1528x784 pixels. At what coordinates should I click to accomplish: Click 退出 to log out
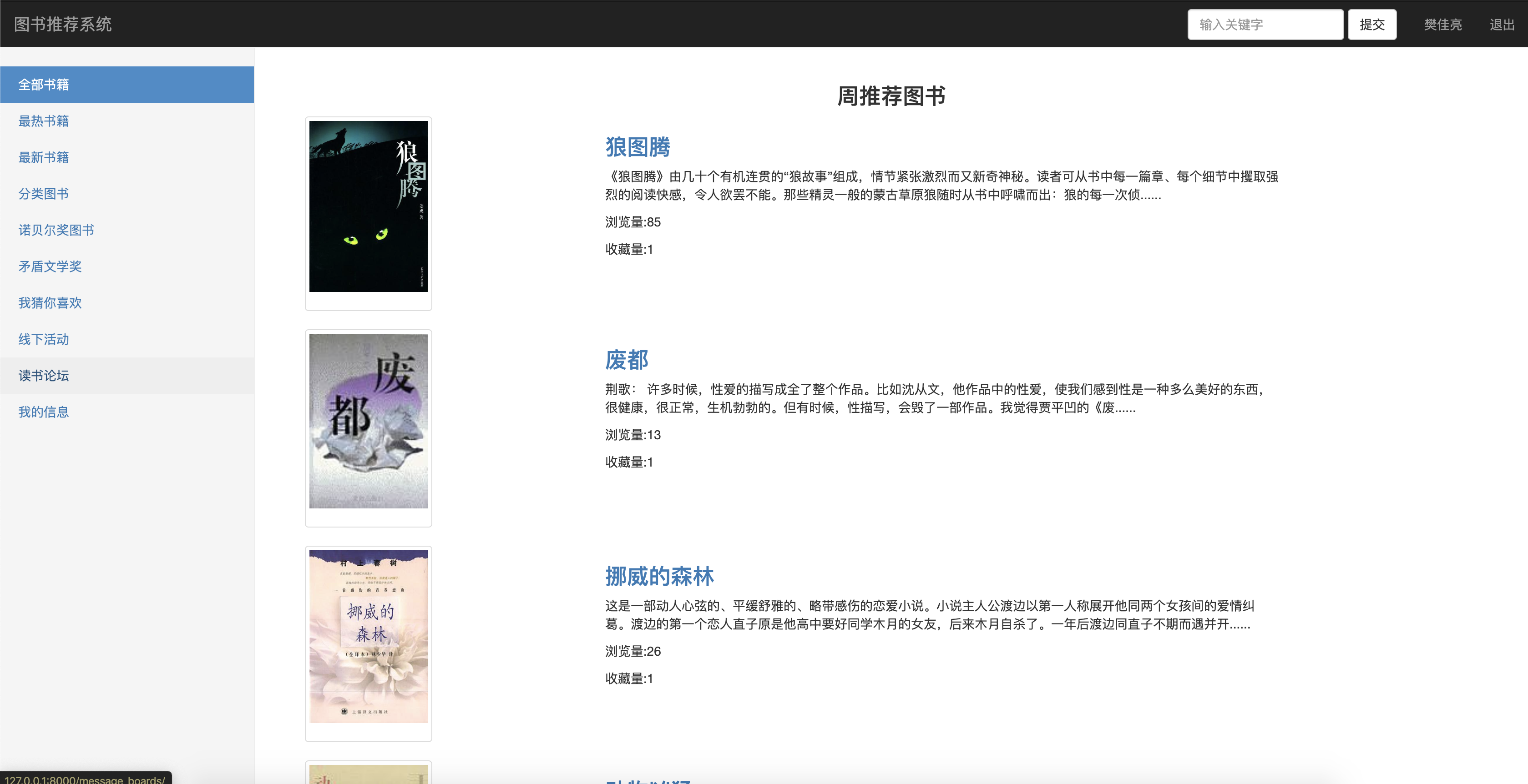click(1501, 25)
